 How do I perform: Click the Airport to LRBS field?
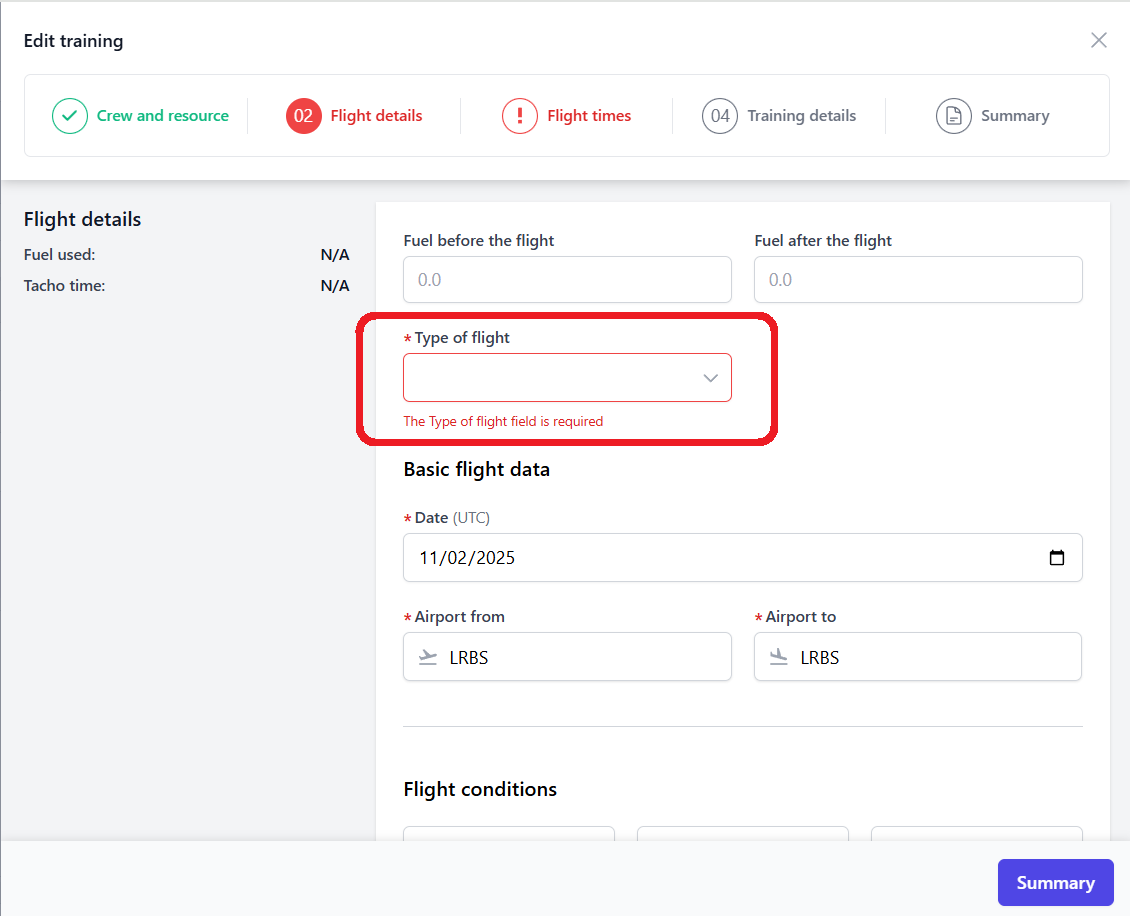918,657
